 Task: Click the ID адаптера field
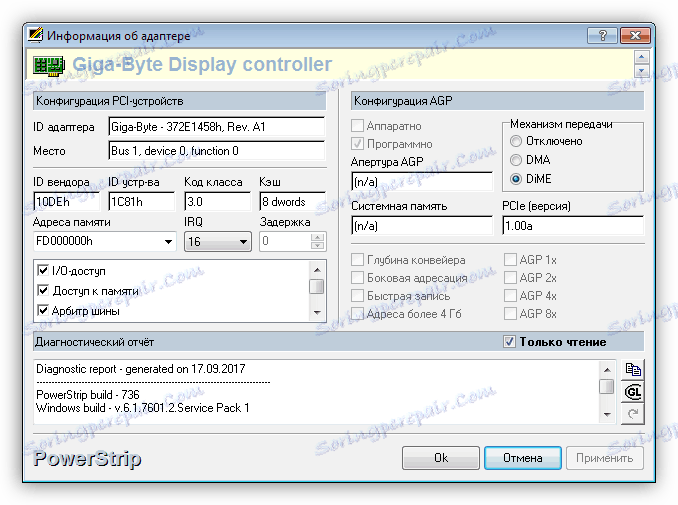pyautogui.click(x=217, y=127)
